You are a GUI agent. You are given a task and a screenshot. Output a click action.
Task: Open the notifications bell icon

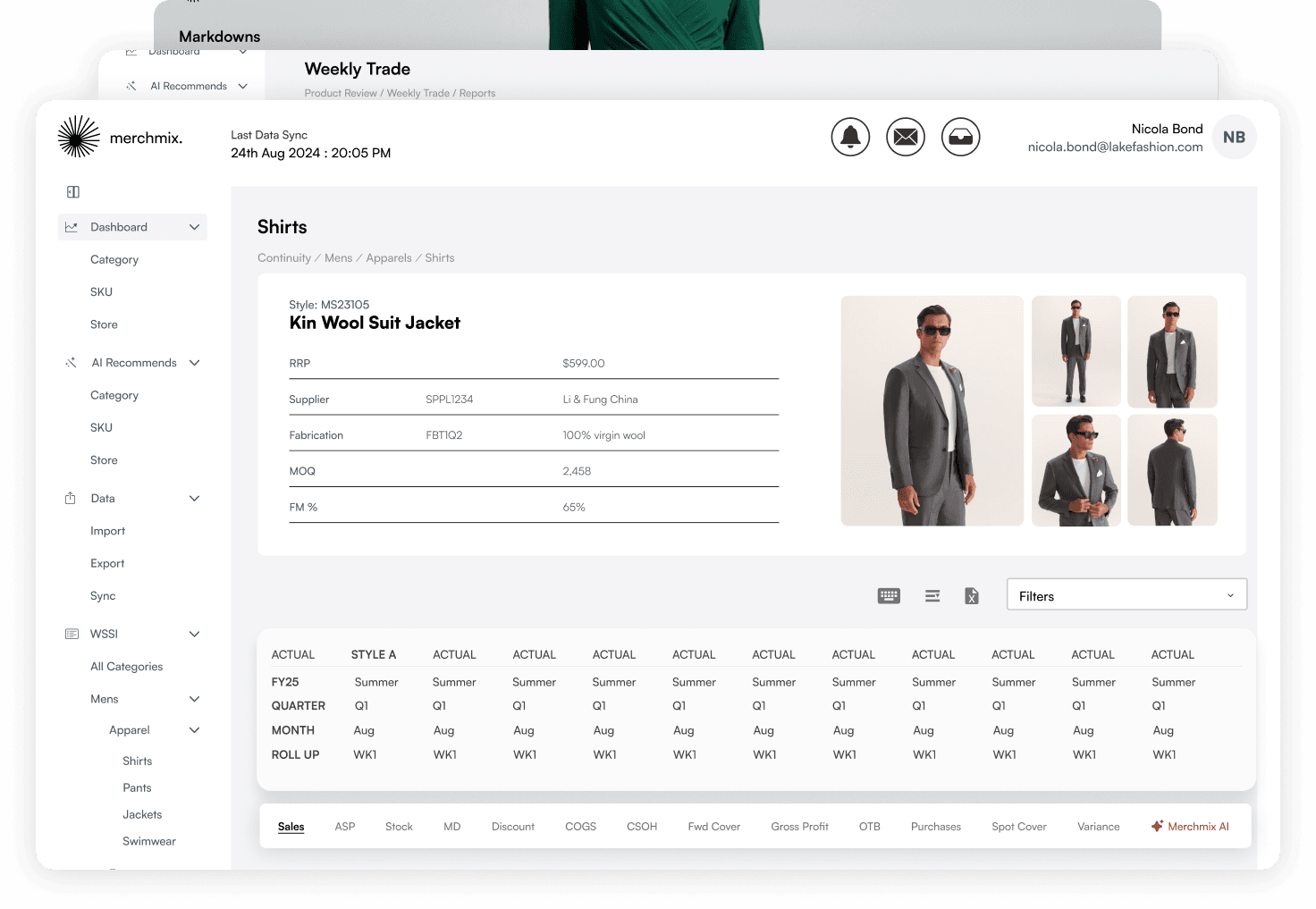point(850,137)
